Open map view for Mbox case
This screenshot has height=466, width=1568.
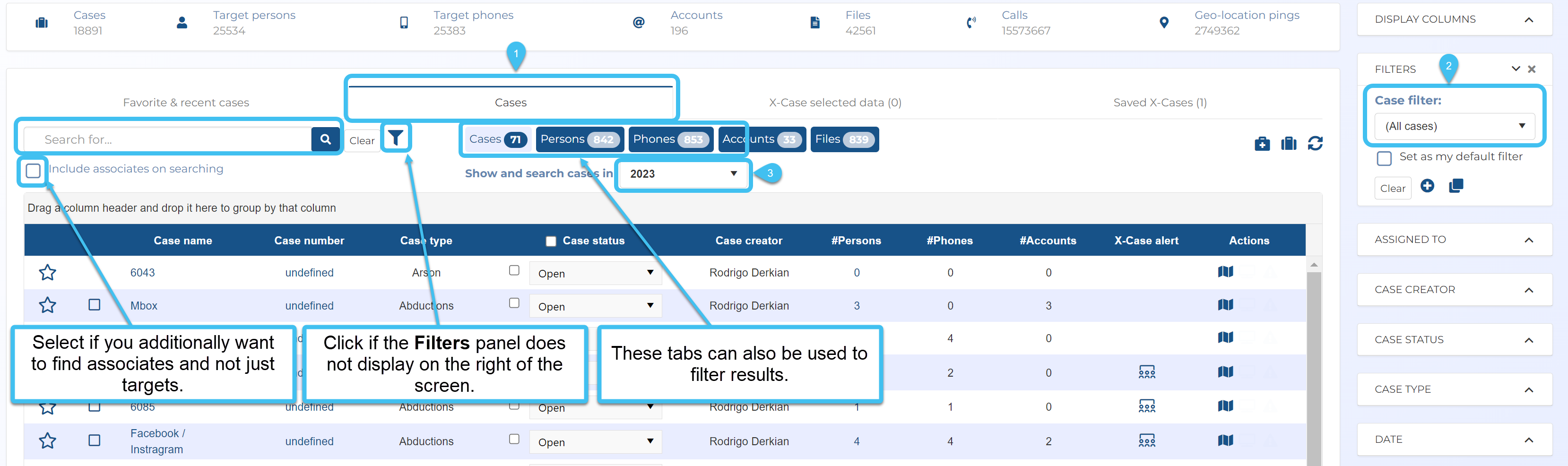click(x=1225, y=305)
